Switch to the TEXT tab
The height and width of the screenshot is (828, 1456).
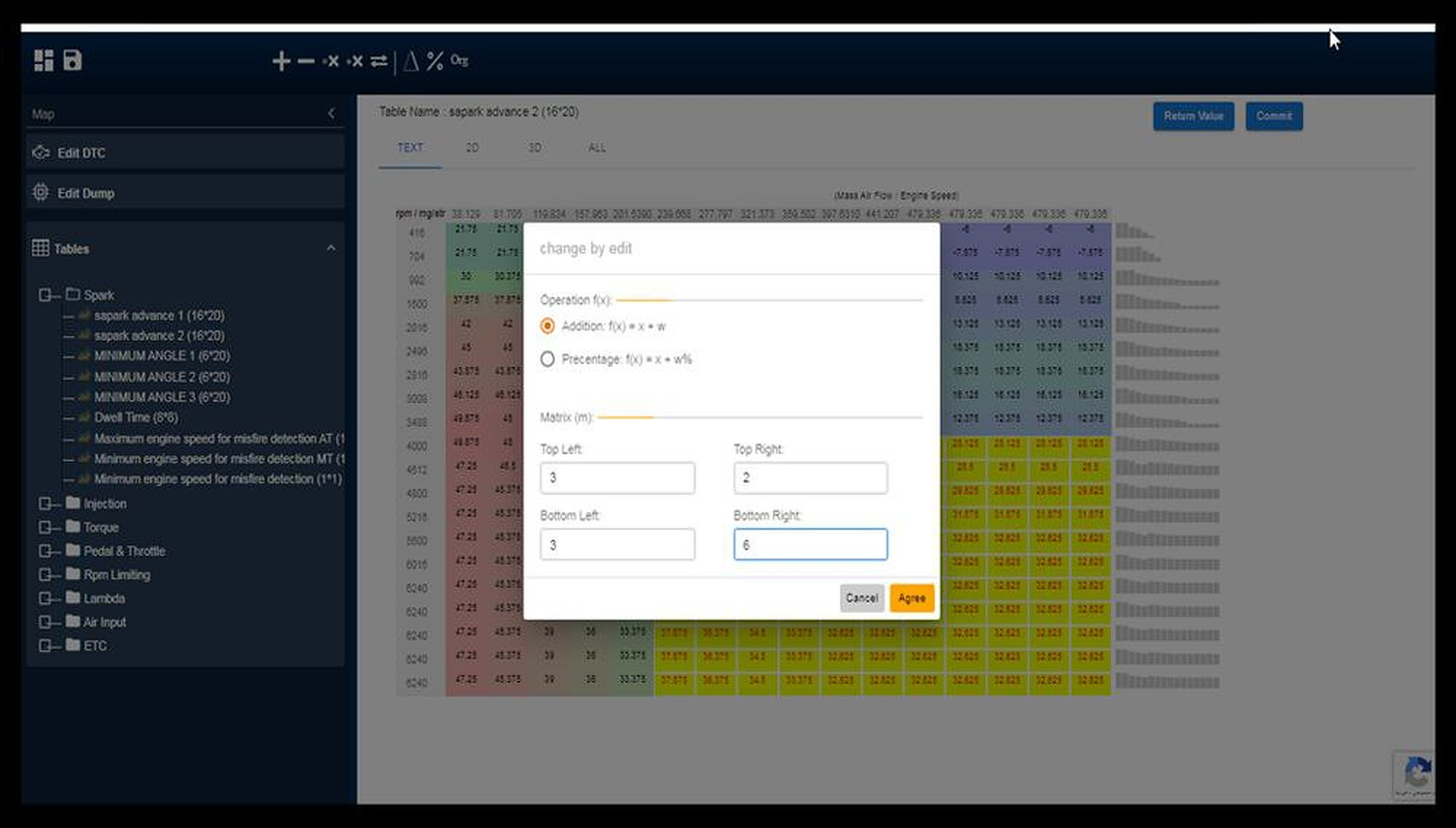(x=410, y=148)
